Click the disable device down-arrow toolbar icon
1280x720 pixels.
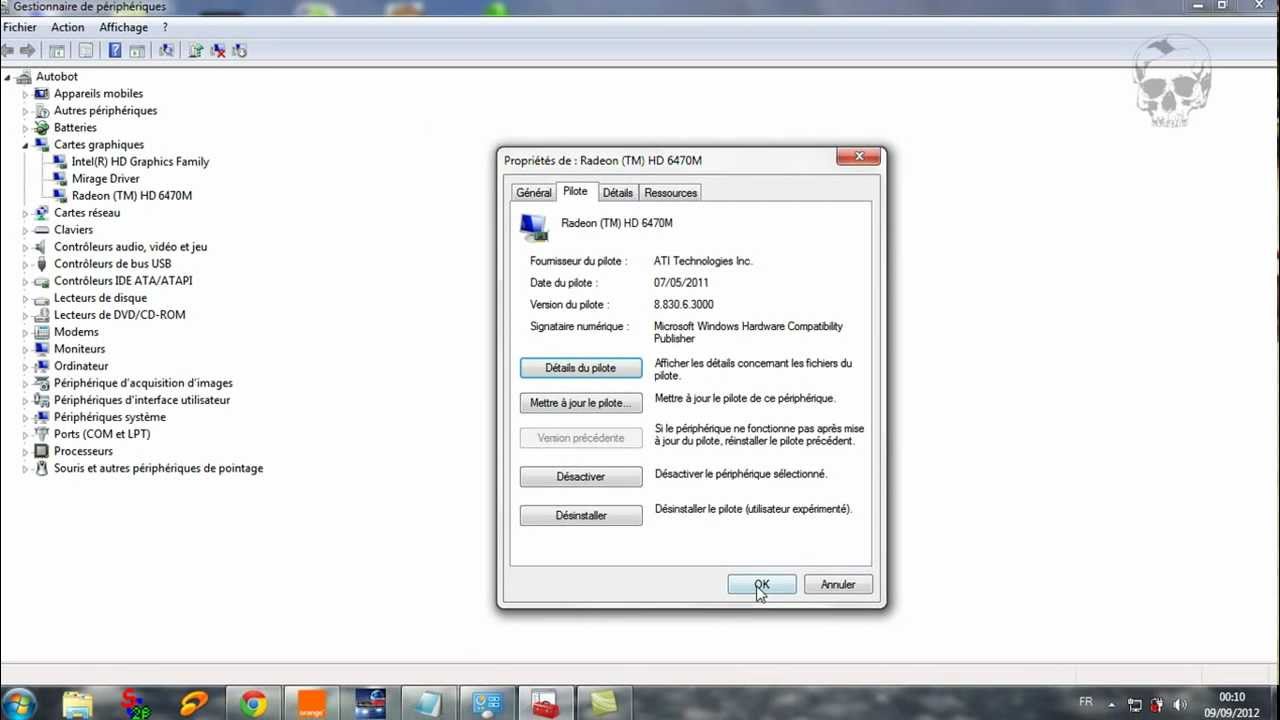(x=239, y=50)
